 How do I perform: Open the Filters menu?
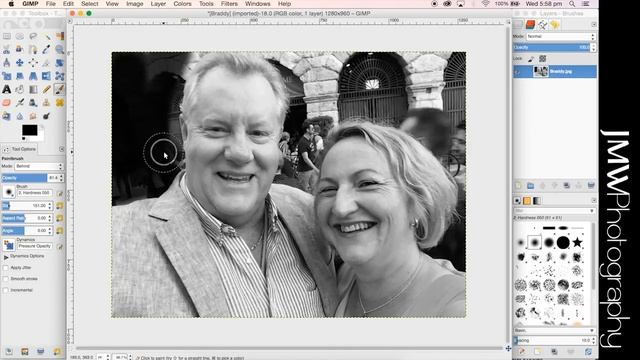click(x=229, y=4)
